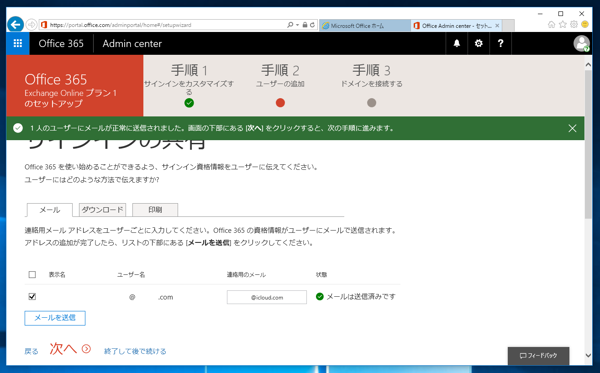Click the green sent-status check icon
Viewport: 600px width, 373px height.
pos(320,296)
